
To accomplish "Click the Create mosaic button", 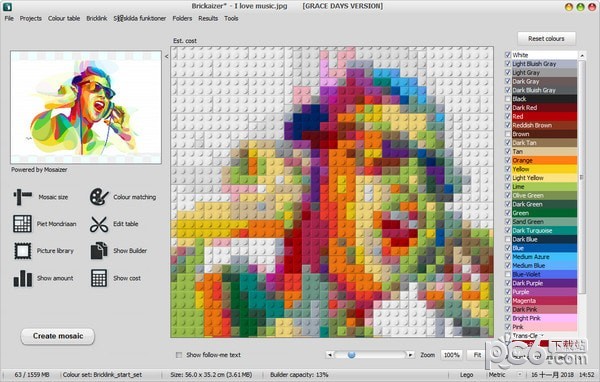I will tap(57, 336).
